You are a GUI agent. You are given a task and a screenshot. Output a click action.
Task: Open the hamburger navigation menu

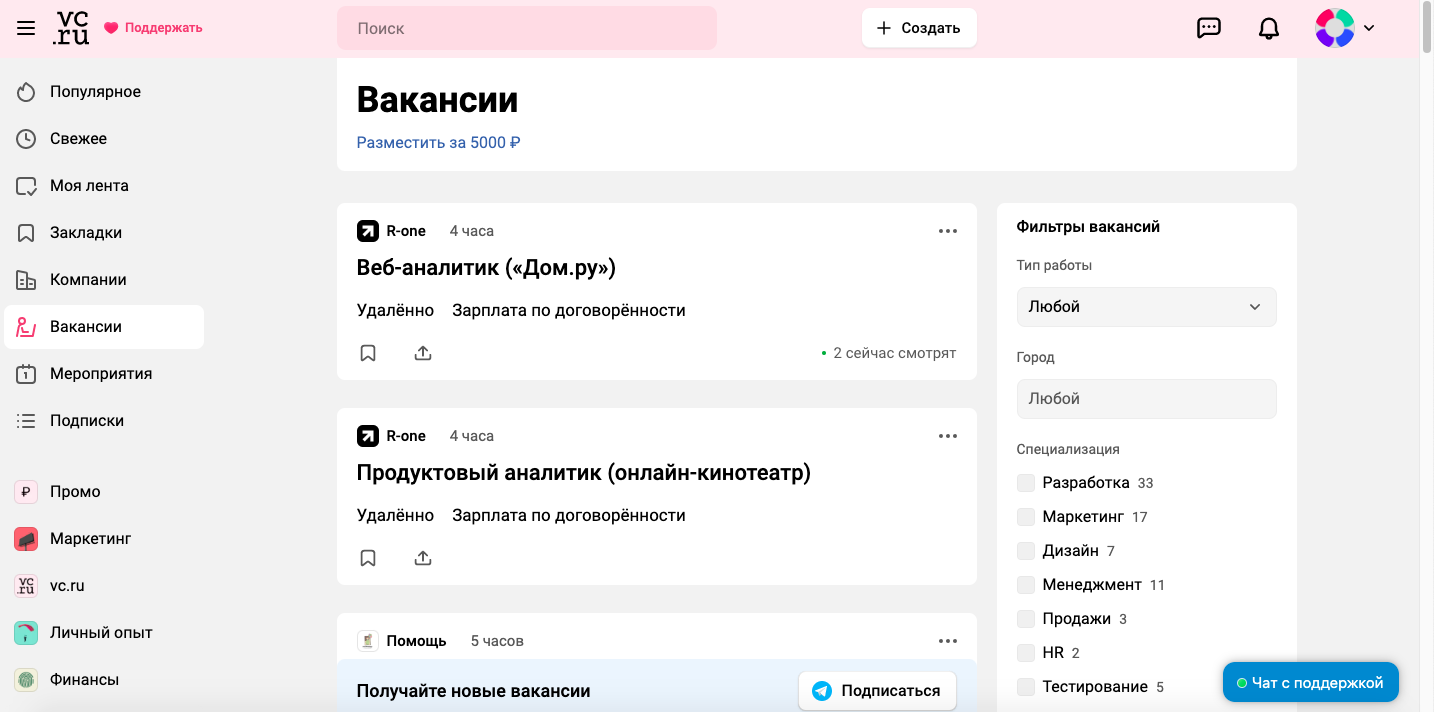(26, 27)
